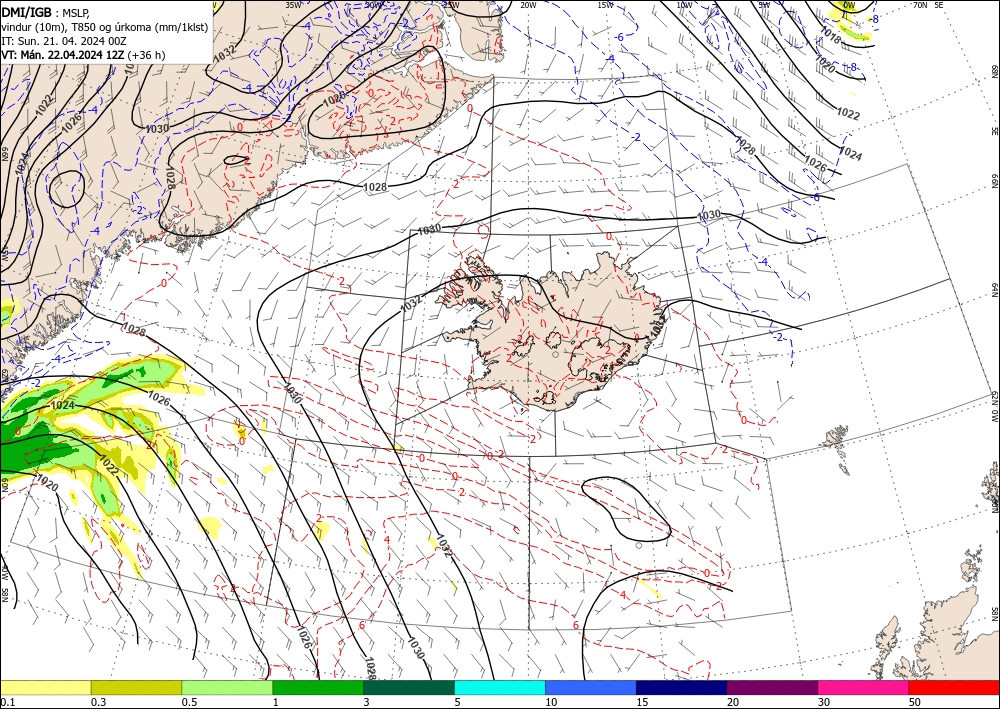Click the '30' legend scale value
Image resolution: width=1000 pixels, height=709 pixels.
coord(825,702)
